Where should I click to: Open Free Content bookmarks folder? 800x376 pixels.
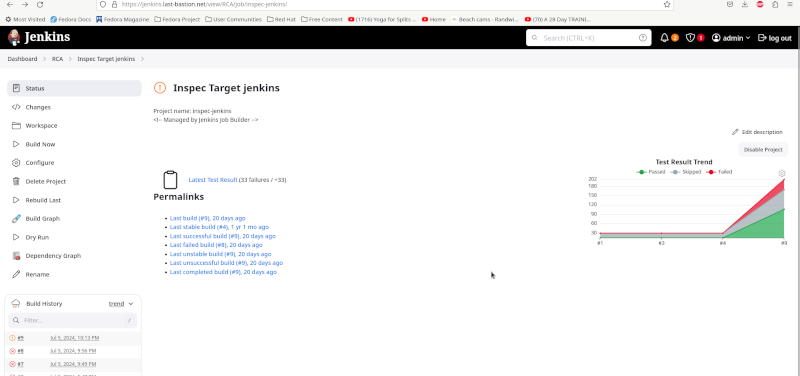point(322,19)
